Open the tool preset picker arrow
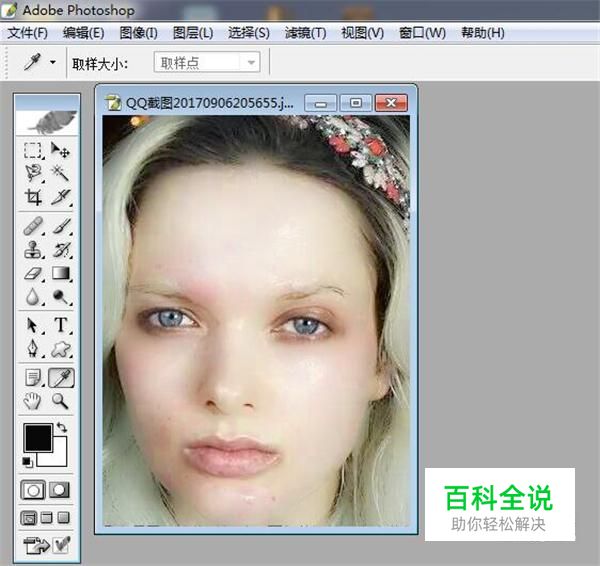 [53, 62]
